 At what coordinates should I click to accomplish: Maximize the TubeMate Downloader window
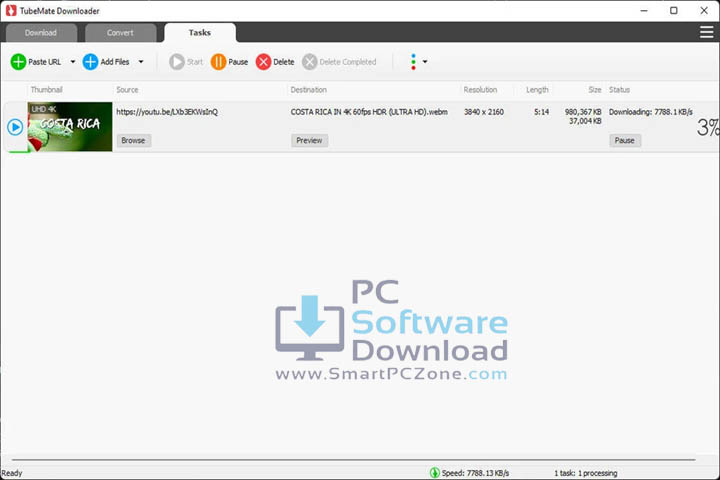(x=674, y=10)
